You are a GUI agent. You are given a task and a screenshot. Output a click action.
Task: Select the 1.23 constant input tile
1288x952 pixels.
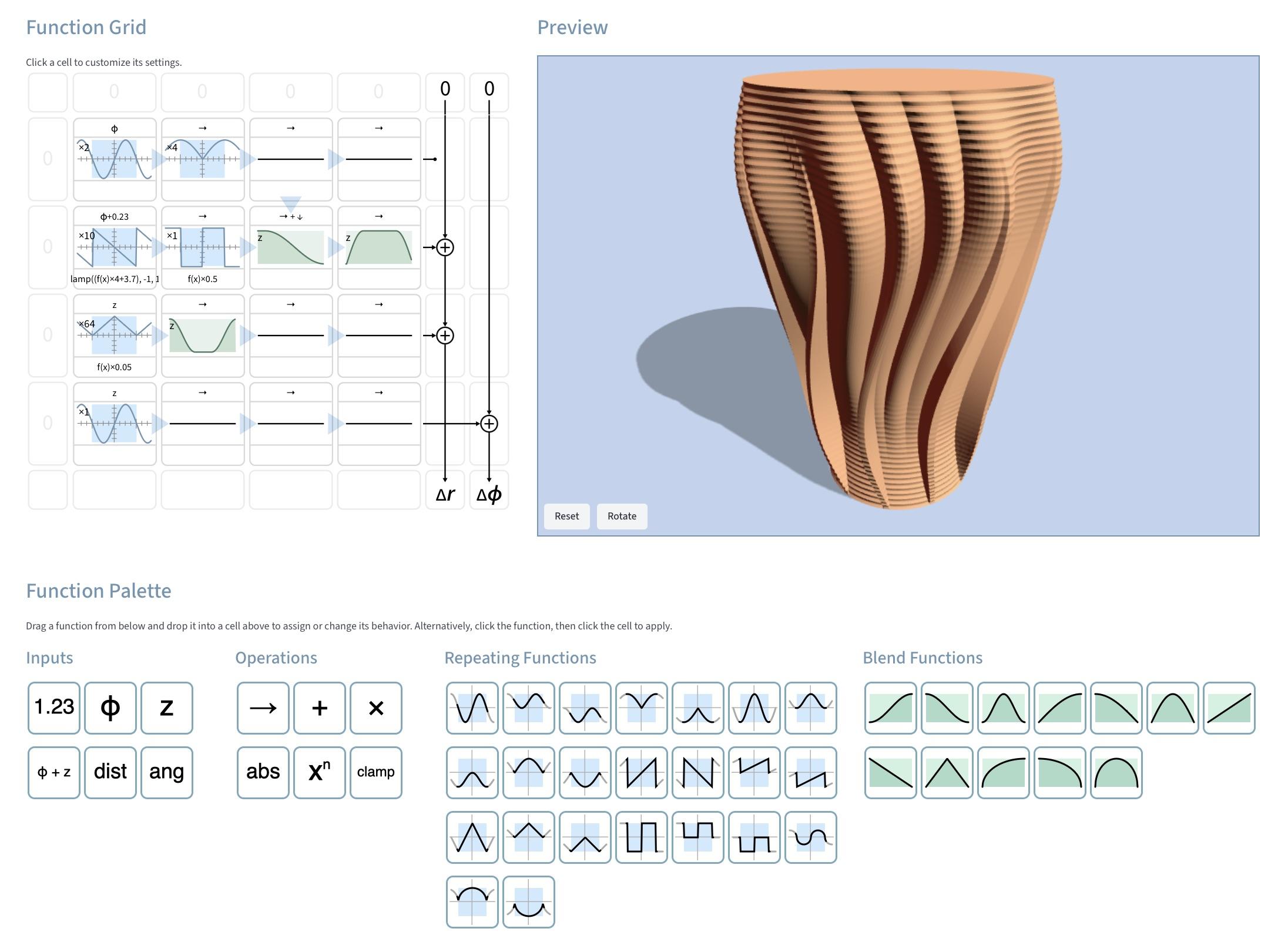53,708
